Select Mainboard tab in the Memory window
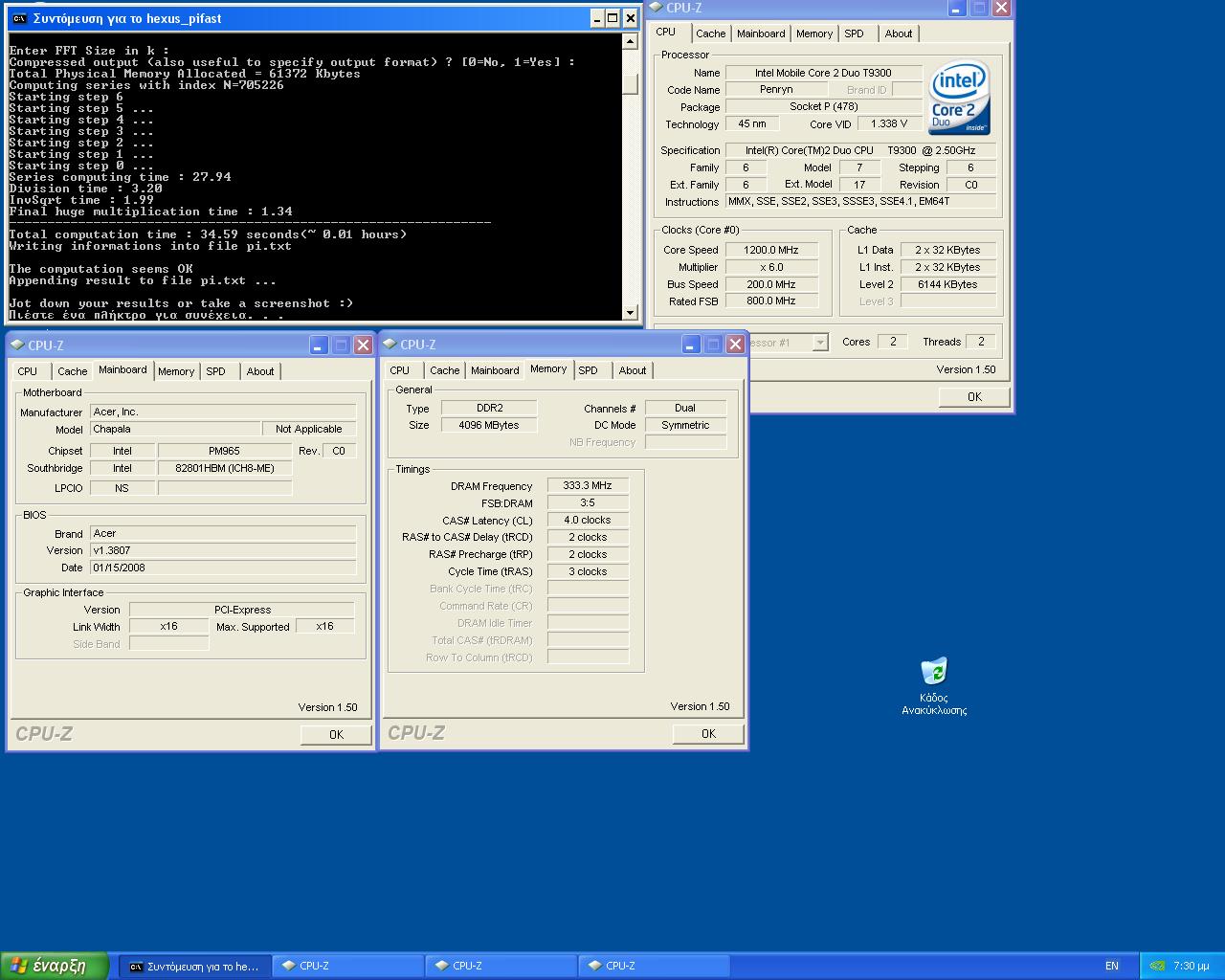This screenshot has height=980, width=1225. click(495, 370)
